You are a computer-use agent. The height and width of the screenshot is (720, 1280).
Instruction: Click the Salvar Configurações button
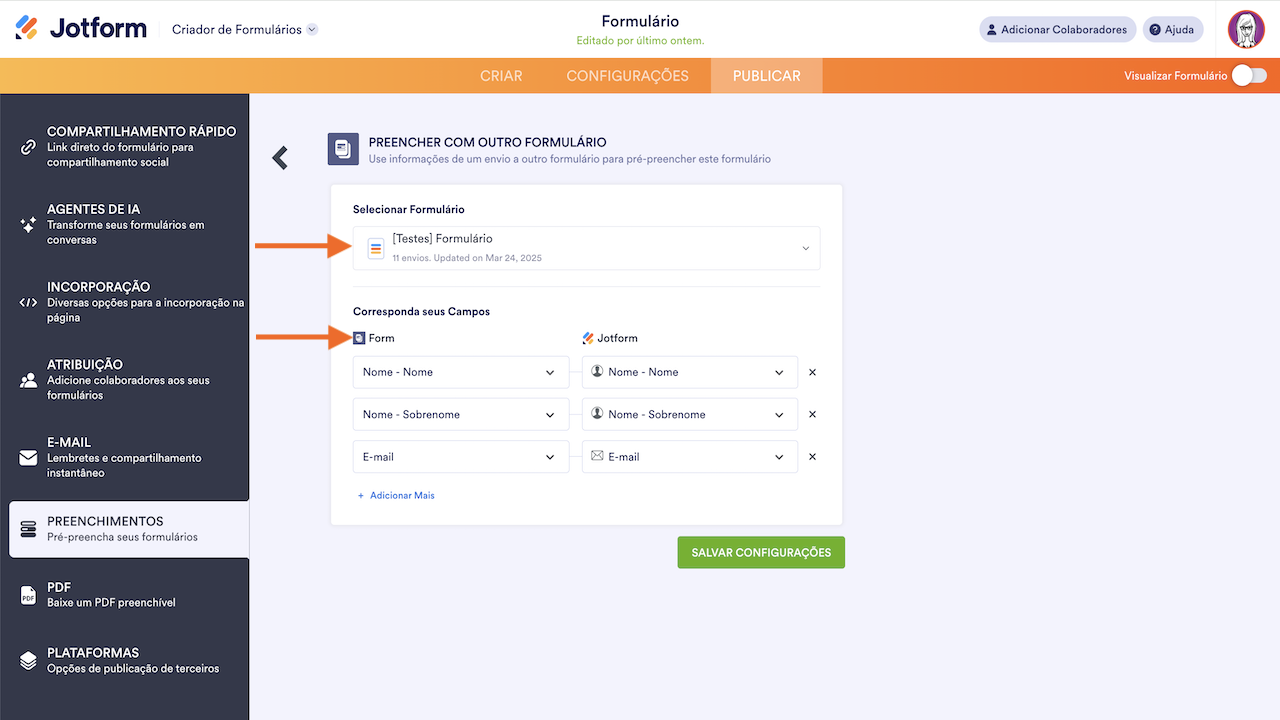click(760, 552)
